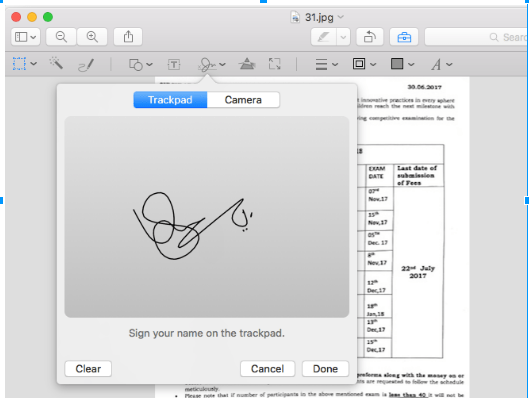
Task: Click the 31.jpg document proxy icon
Action: coord(295,17)
